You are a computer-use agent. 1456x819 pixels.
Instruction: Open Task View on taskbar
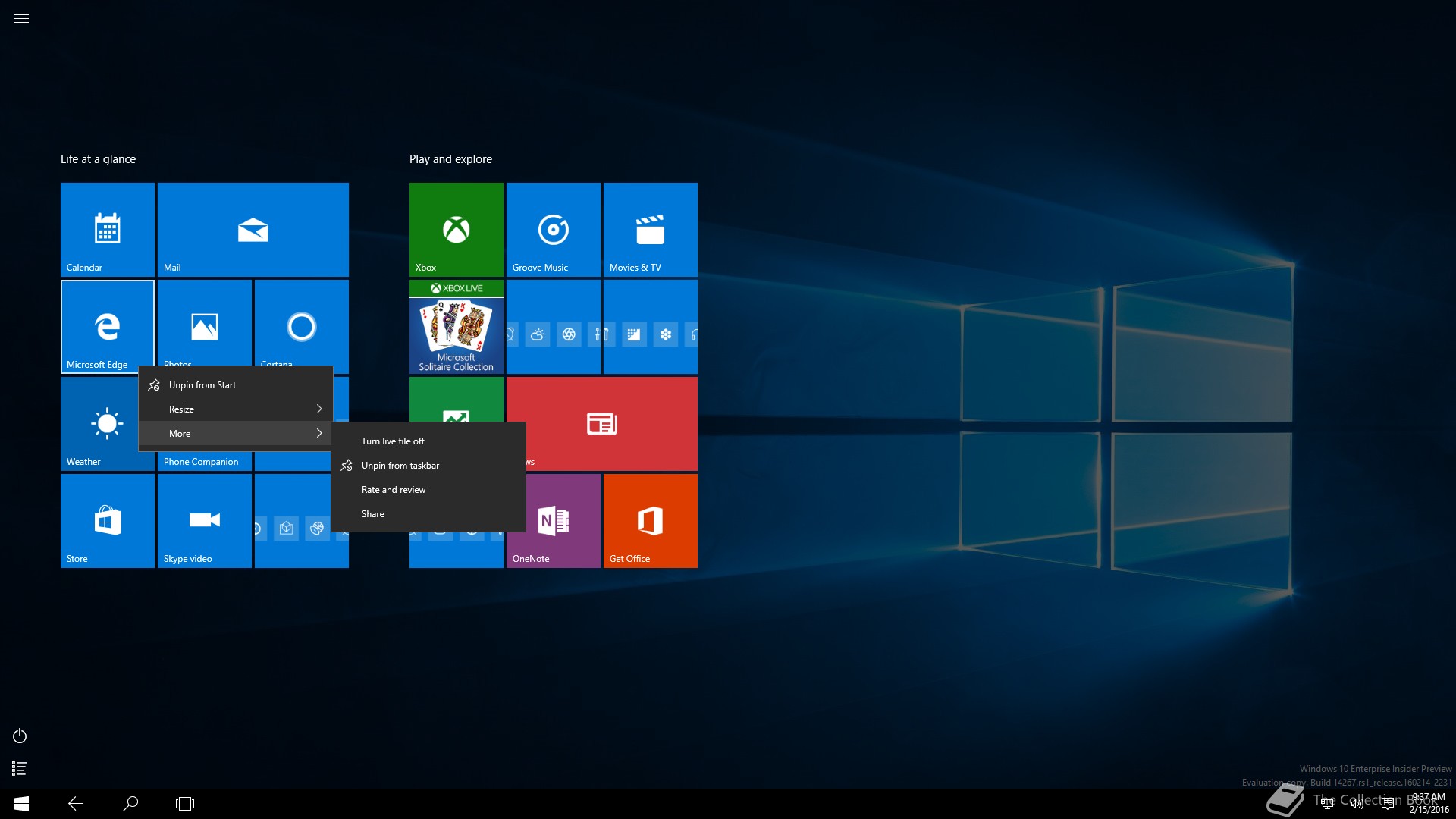pyautogui.click(x=185, y=804)
